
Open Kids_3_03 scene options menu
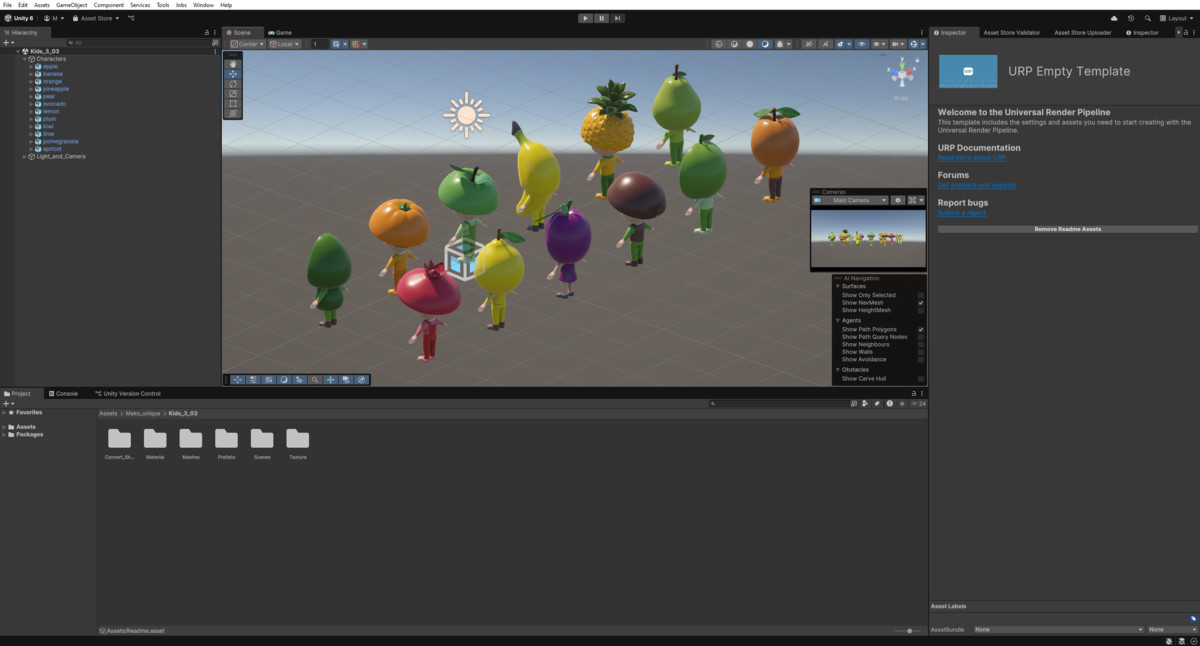pos(215,51)
